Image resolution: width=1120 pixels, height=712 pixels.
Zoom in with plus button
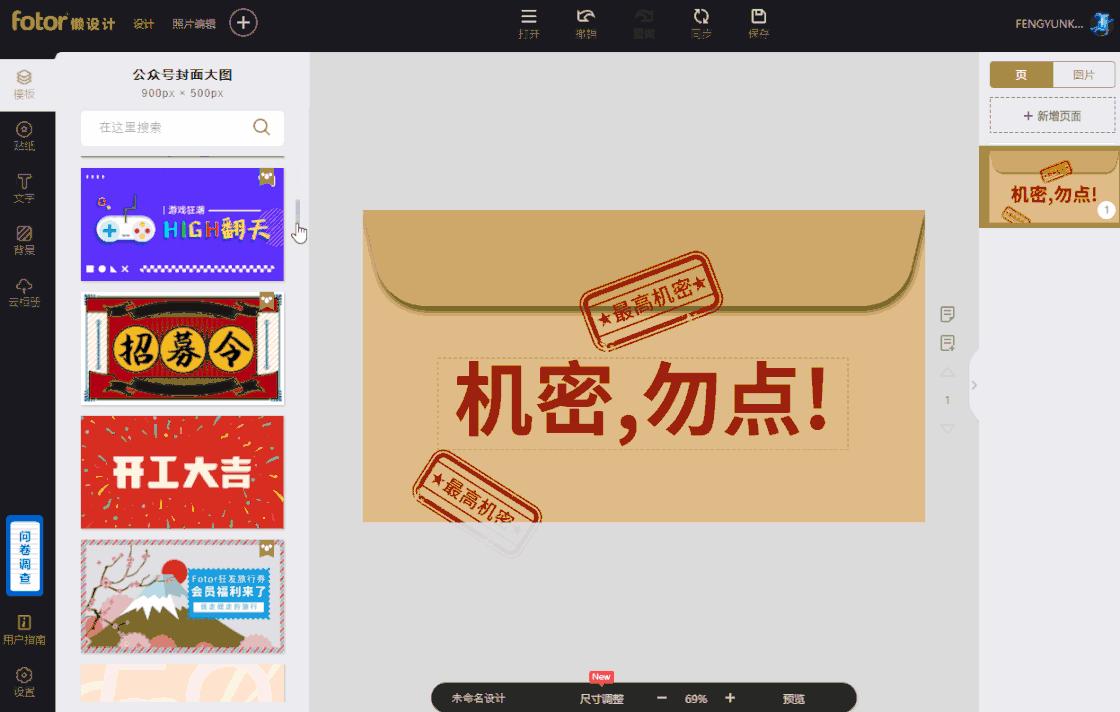[x=730, y=698]
